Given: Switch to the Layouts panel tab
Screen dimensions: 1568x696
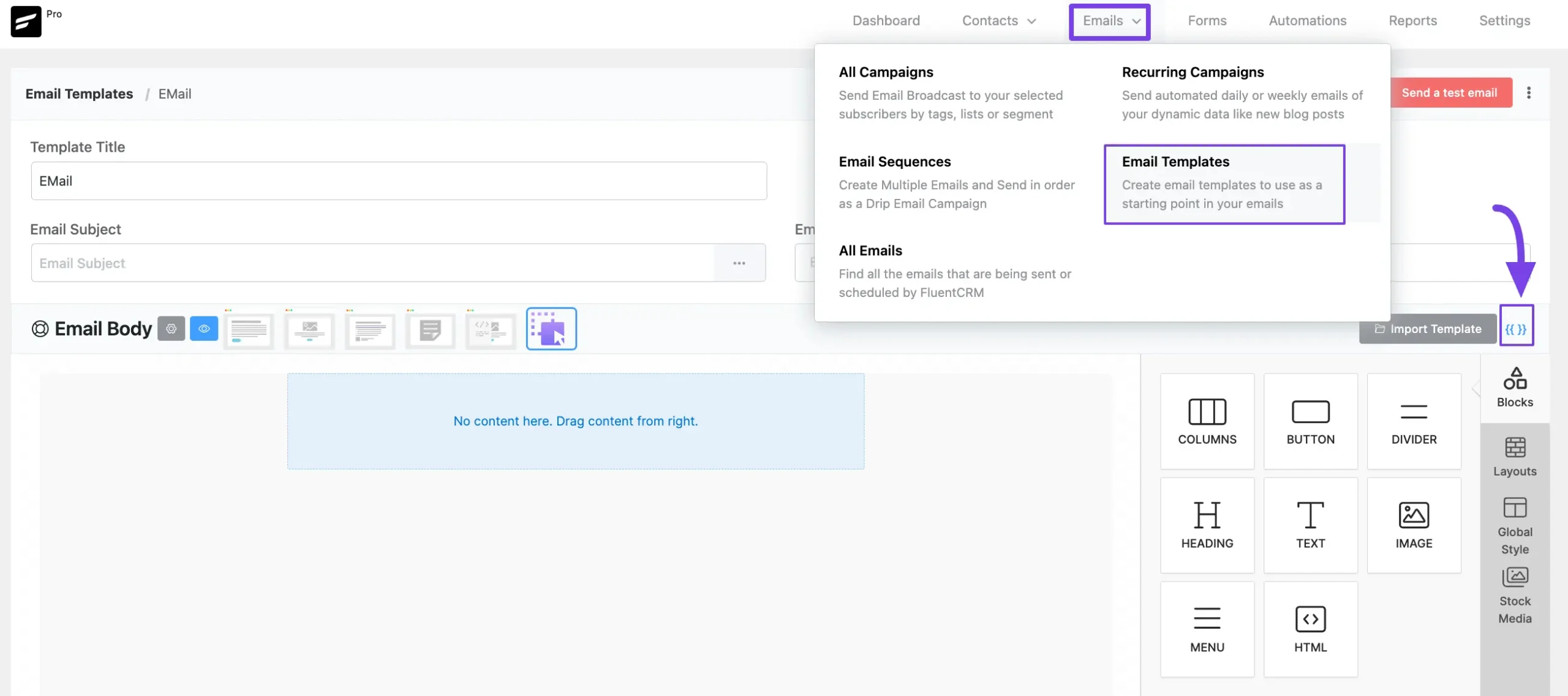Looking at the screenshot, I should tap(1515, 457).
